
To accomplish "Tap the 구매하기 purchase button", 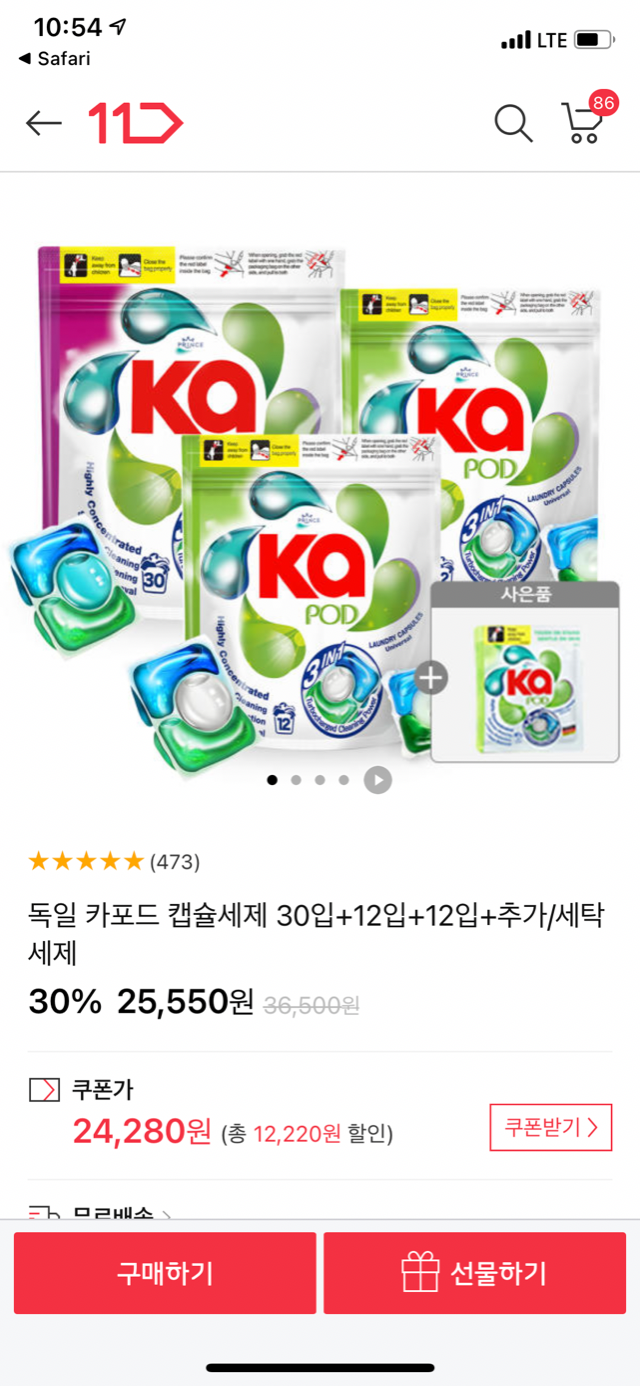I will pos(165,1273).
